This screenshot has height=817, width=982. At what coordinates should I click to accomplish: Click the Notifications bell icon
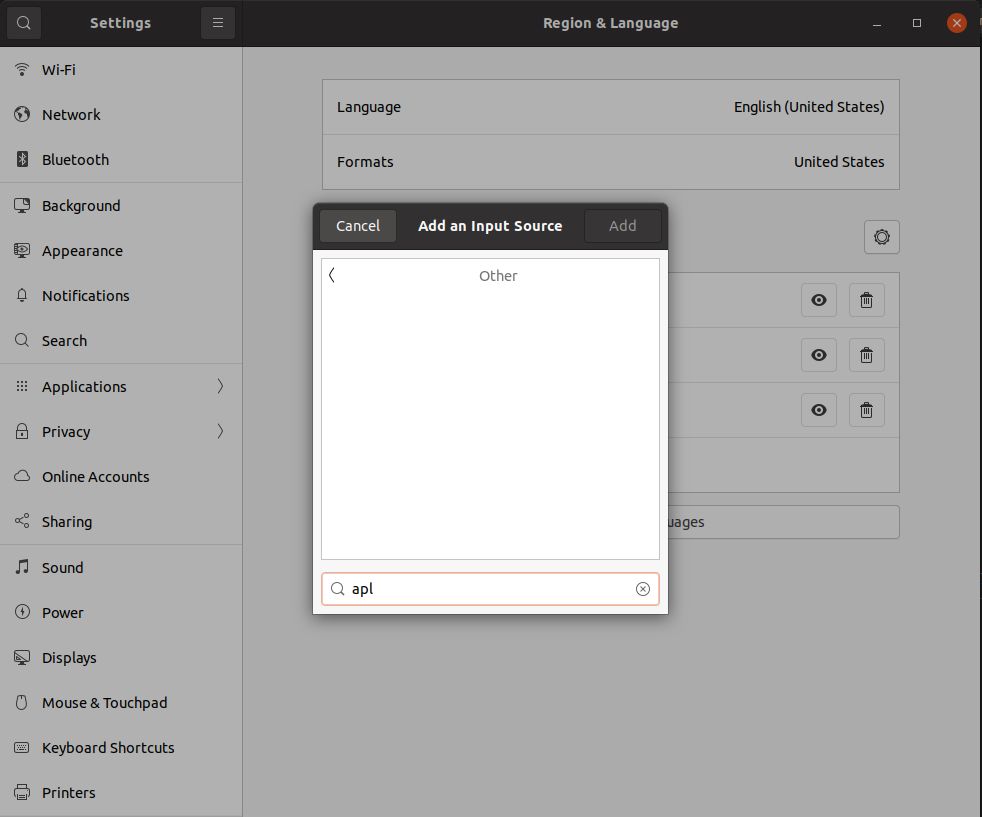tap(22, 295)
